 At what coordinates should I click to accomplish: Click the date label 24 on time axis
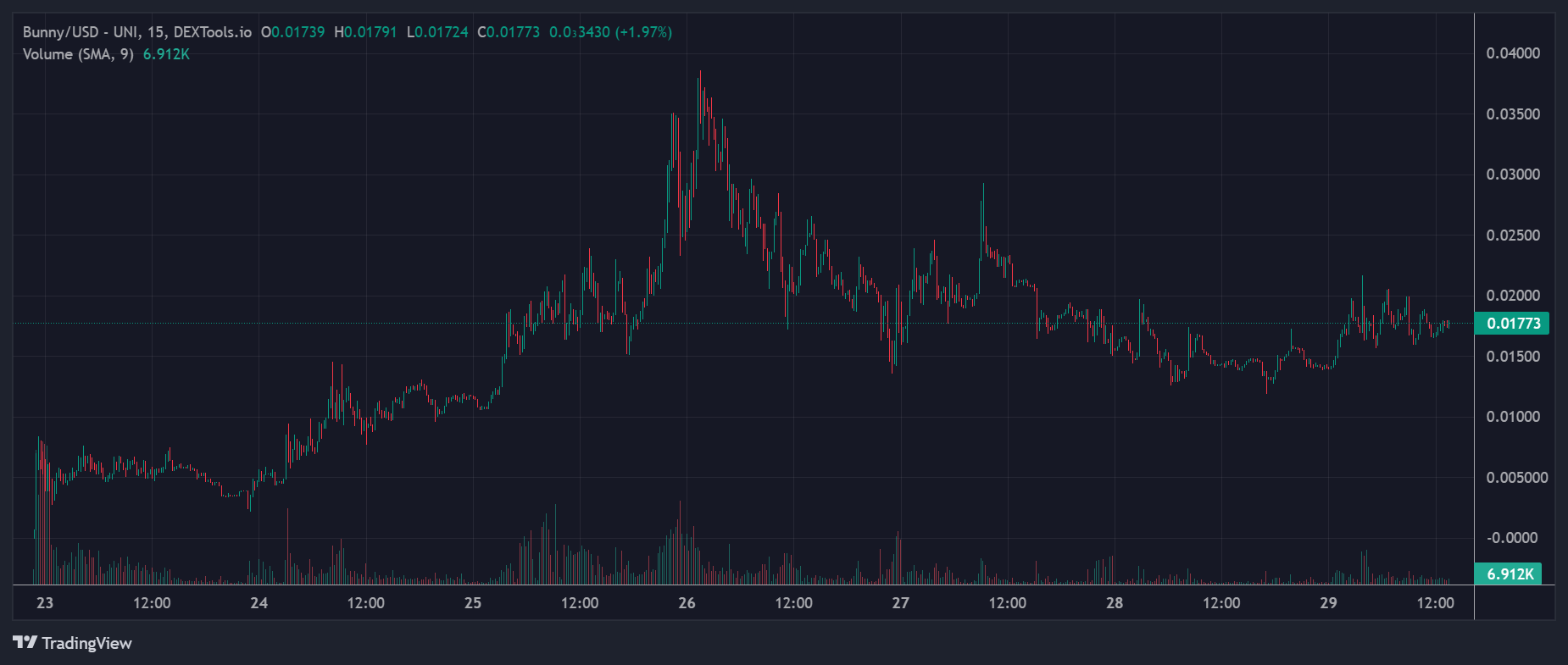pos(259,603)
